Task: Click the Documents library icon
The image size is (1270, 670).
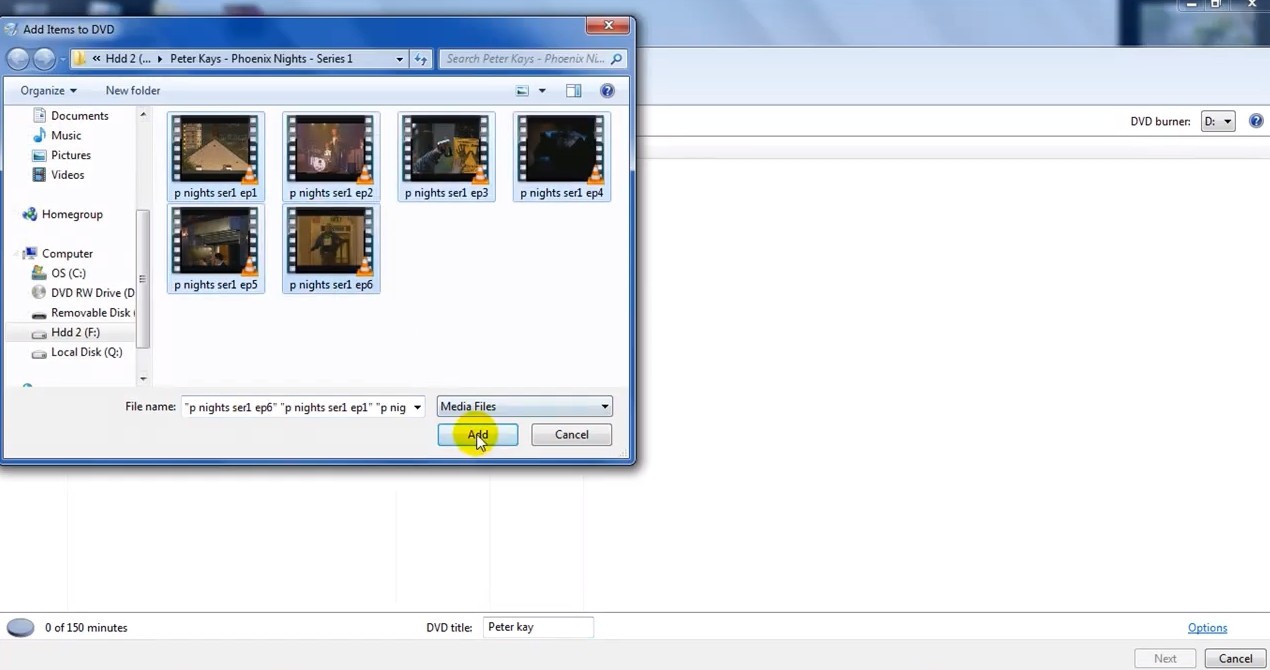Action: tap(39, 116)
